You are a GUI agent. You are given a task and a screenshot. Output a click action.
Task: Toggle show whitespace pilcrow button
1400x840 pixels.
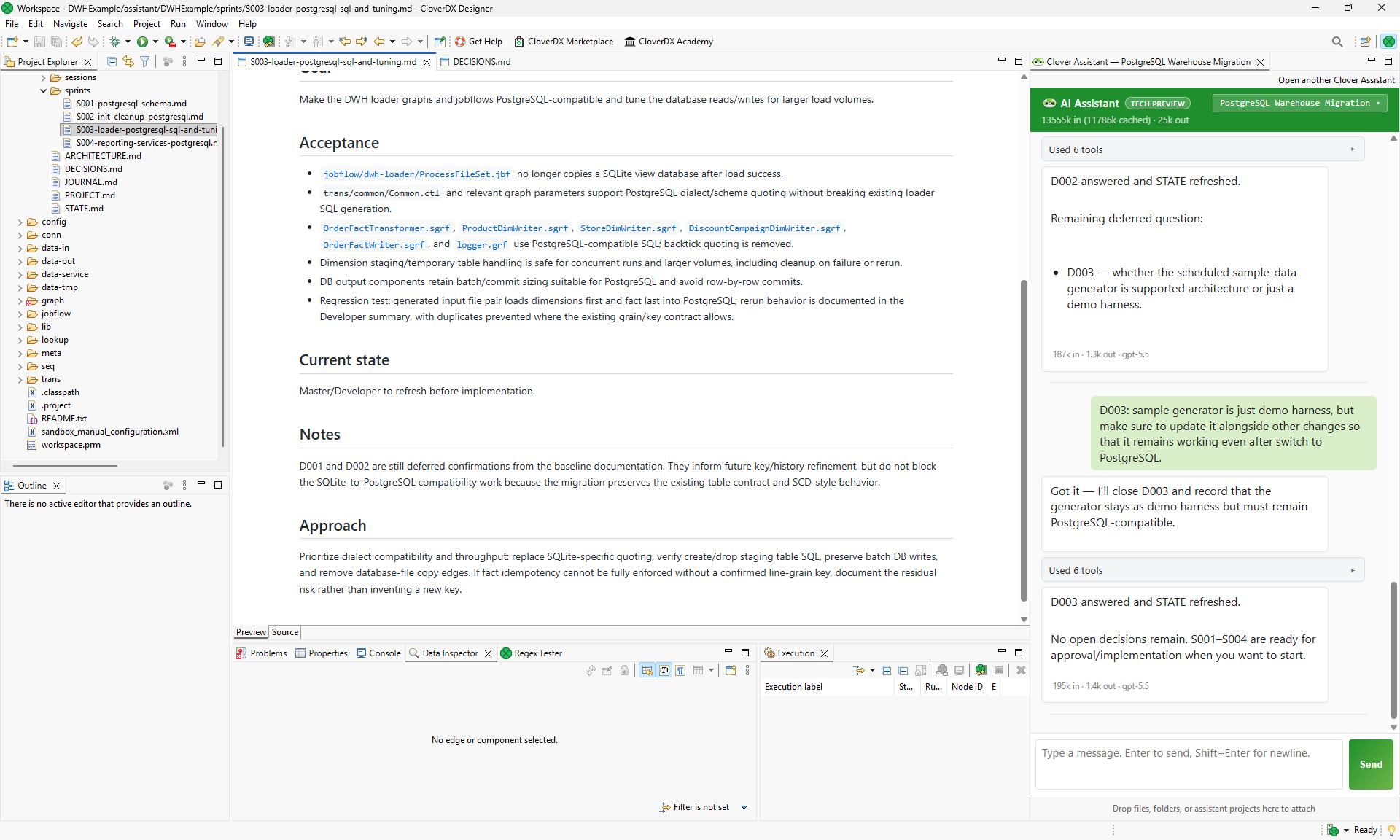pyautogui.click(x=680, y=670)
